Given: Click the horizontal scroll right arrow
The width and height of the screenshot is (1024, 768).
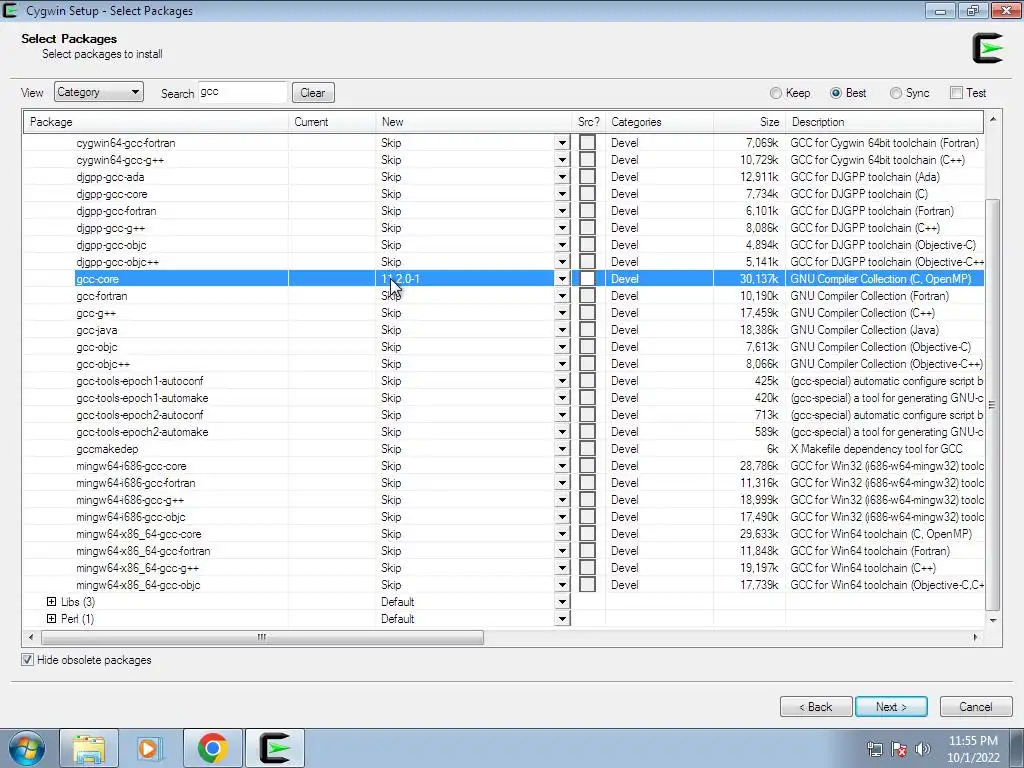Looking at the screenshot, I should [x=976, y=637].
